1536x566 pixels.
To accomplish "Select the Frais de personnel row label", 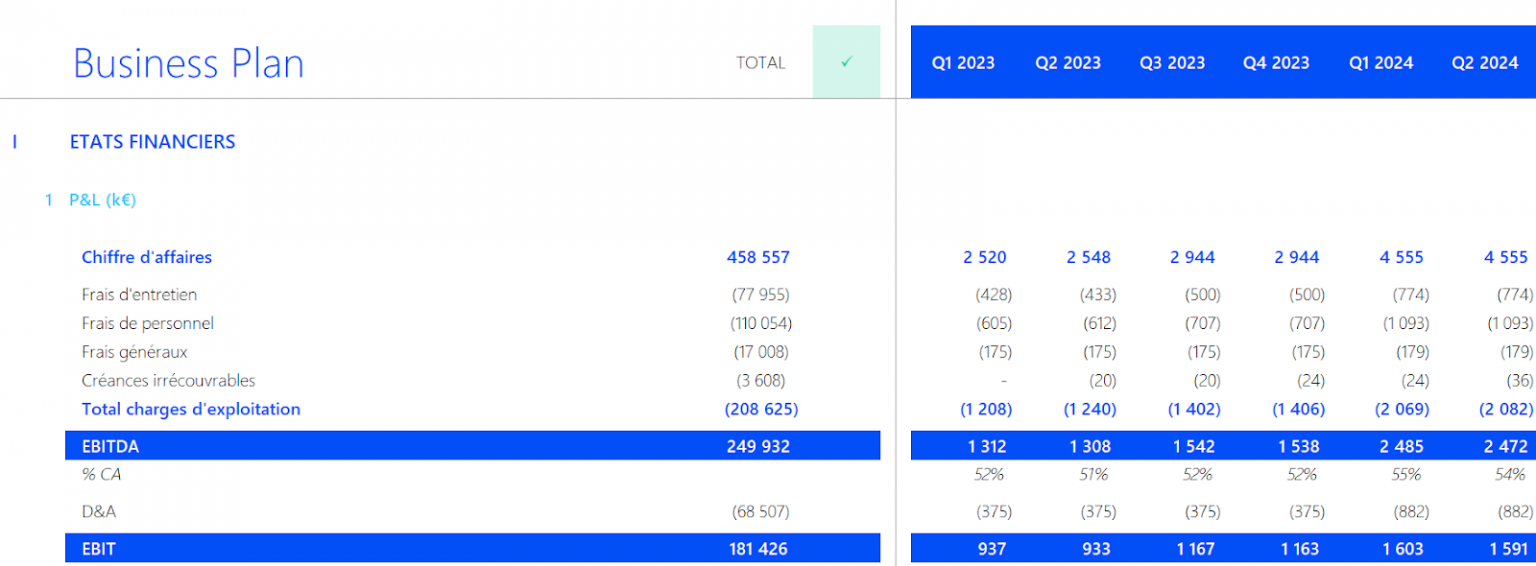I will (x=148, y=323).
